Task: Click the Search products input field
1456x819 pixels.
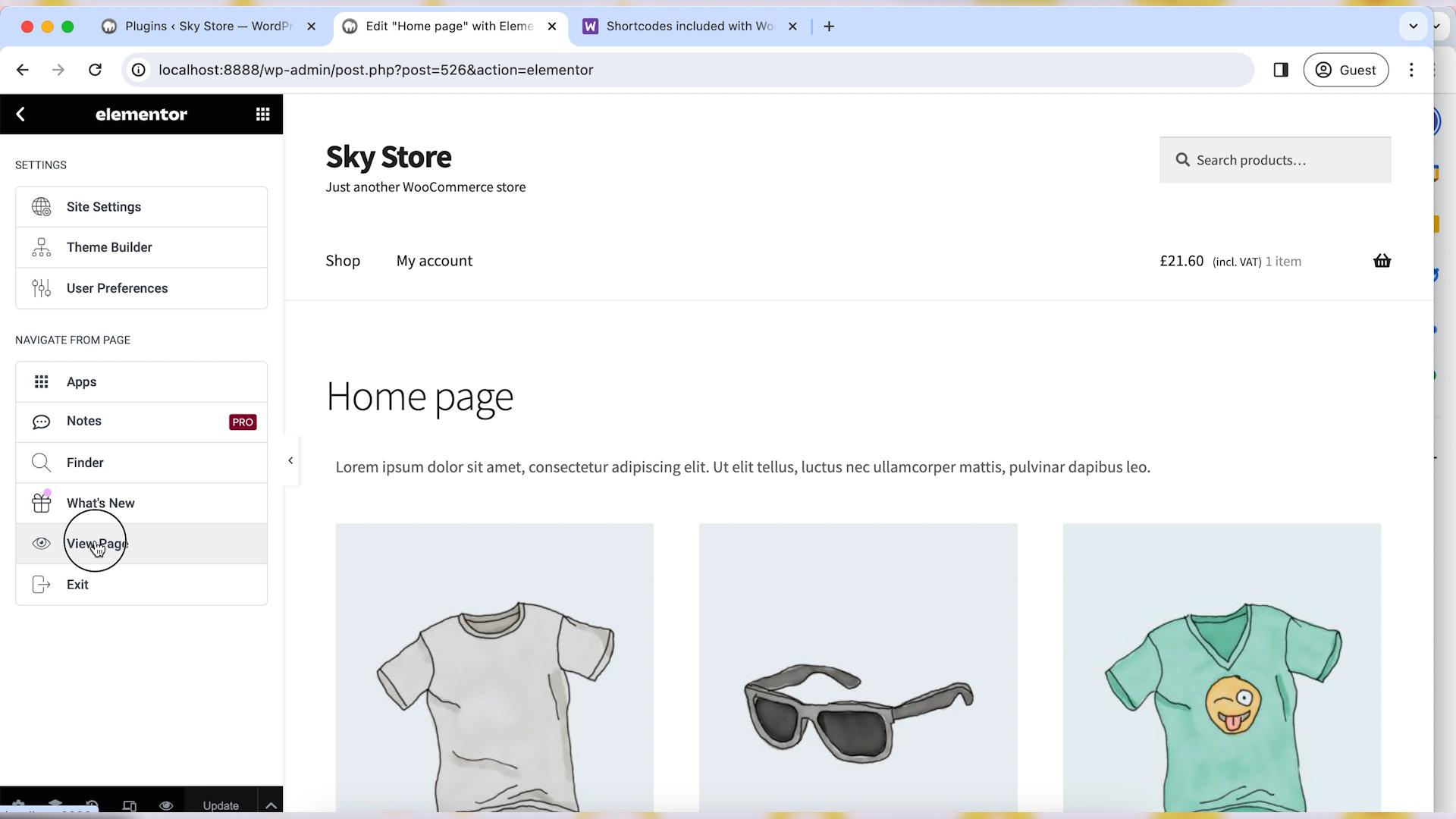Action: click(1275, 160)
